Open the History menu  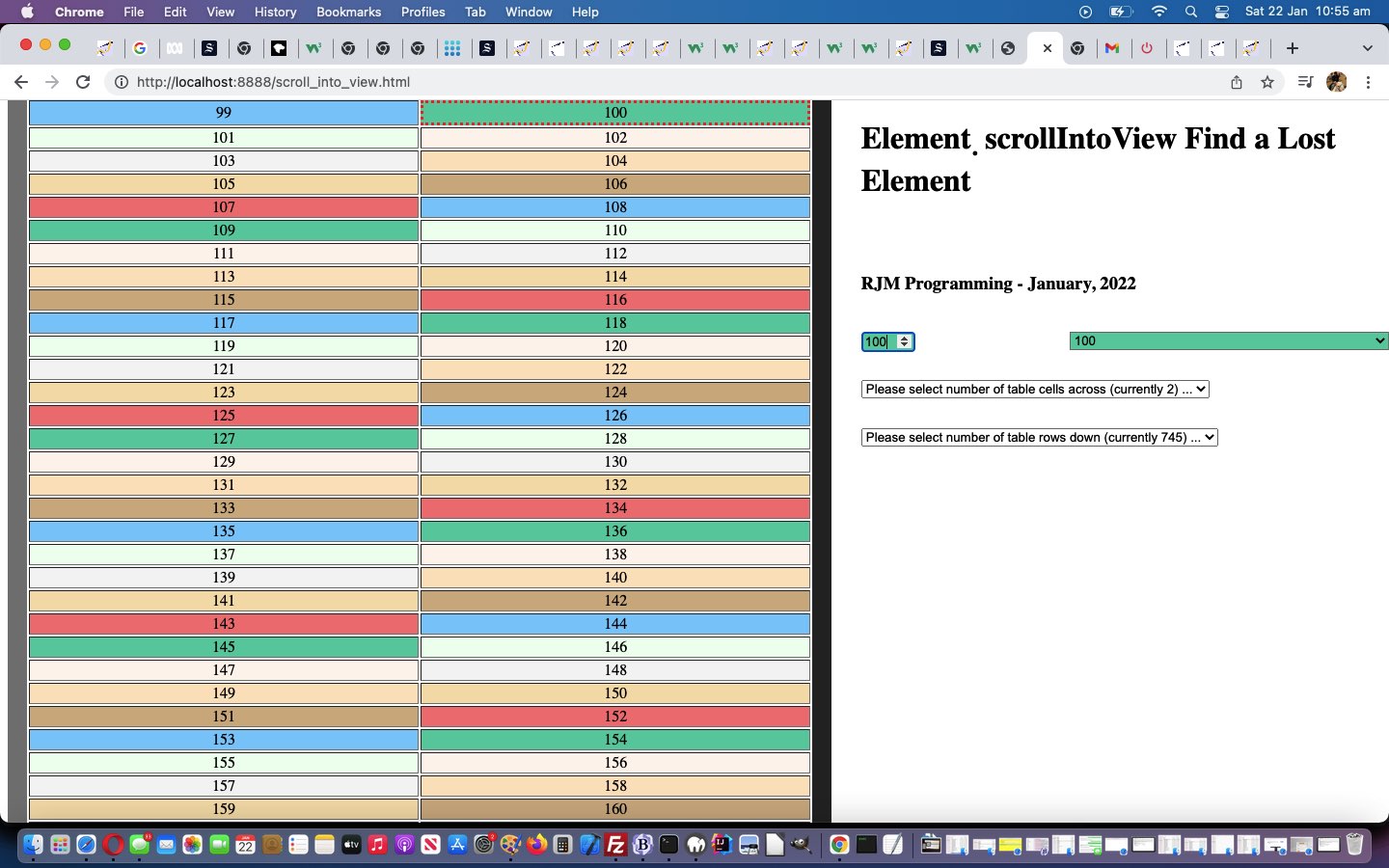pos(275,12)
